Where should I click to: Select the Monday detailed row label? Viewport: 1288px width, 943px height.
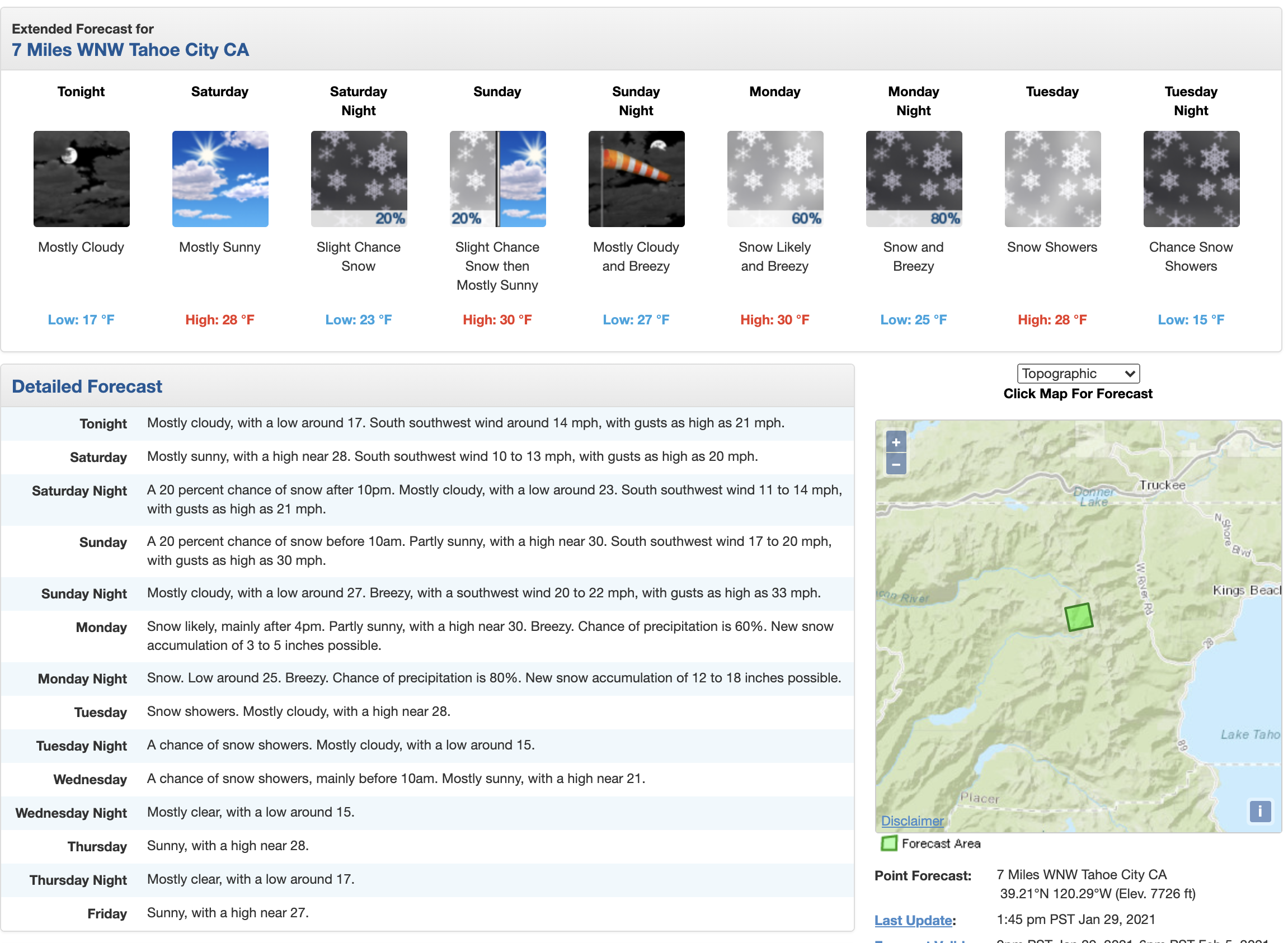pos(102,628)
